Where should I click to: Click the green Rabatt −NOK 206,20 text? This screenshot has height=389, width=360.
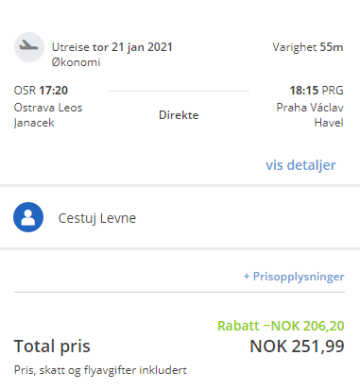[281, 326]
